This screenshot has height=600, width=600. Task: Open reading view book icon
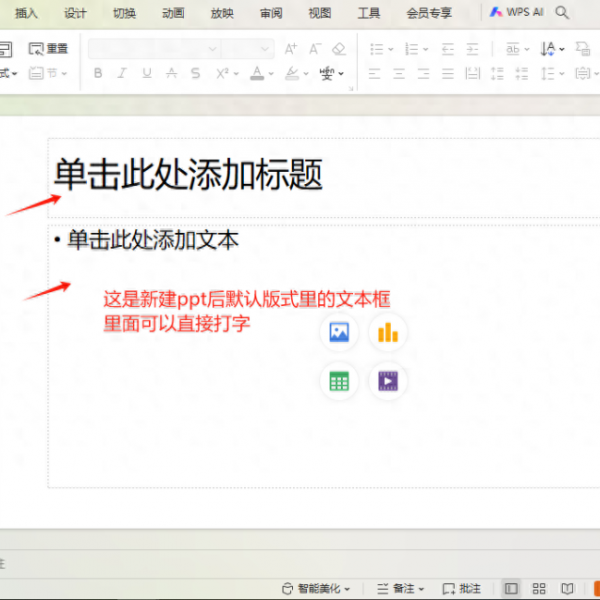pos(567,588)
